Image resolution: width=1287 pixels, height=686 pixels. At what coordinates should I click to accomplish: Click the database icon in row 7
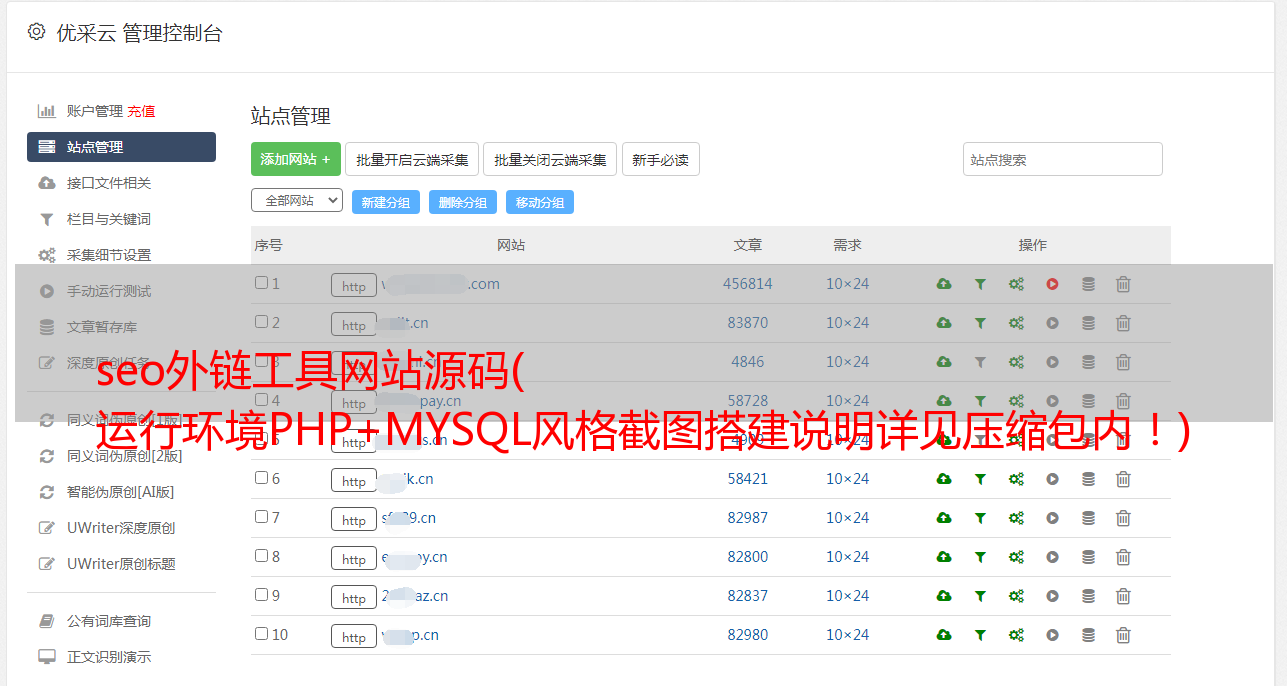tap(1088, 518)
